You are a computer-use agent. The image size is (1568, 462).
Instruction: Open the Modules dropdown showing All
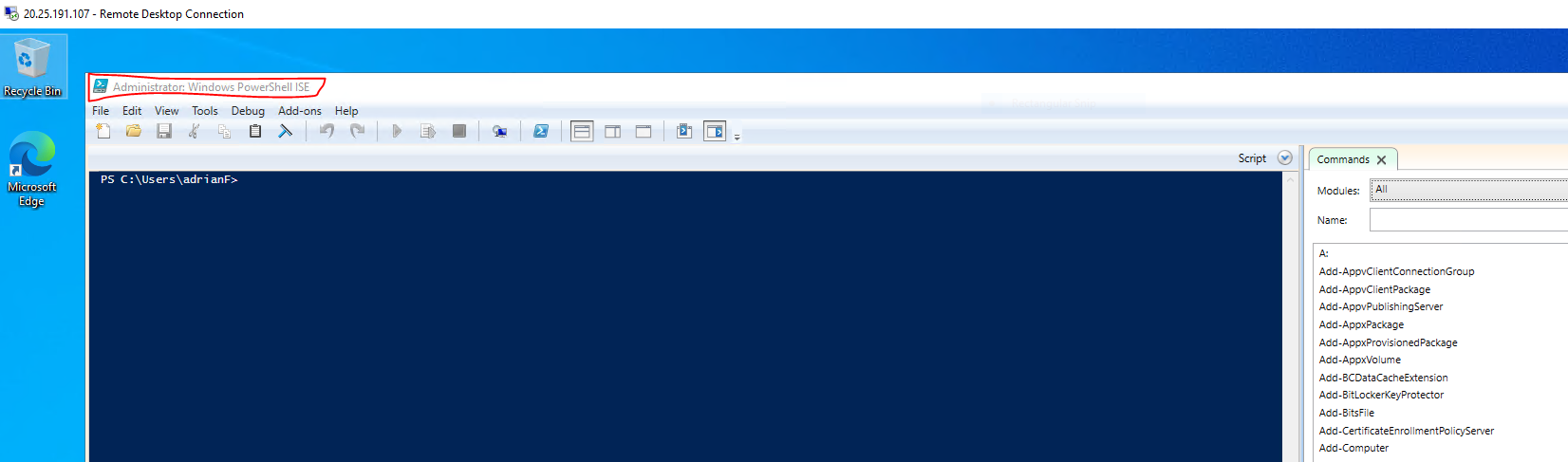pyautogui.click(x=1468, y=190)
